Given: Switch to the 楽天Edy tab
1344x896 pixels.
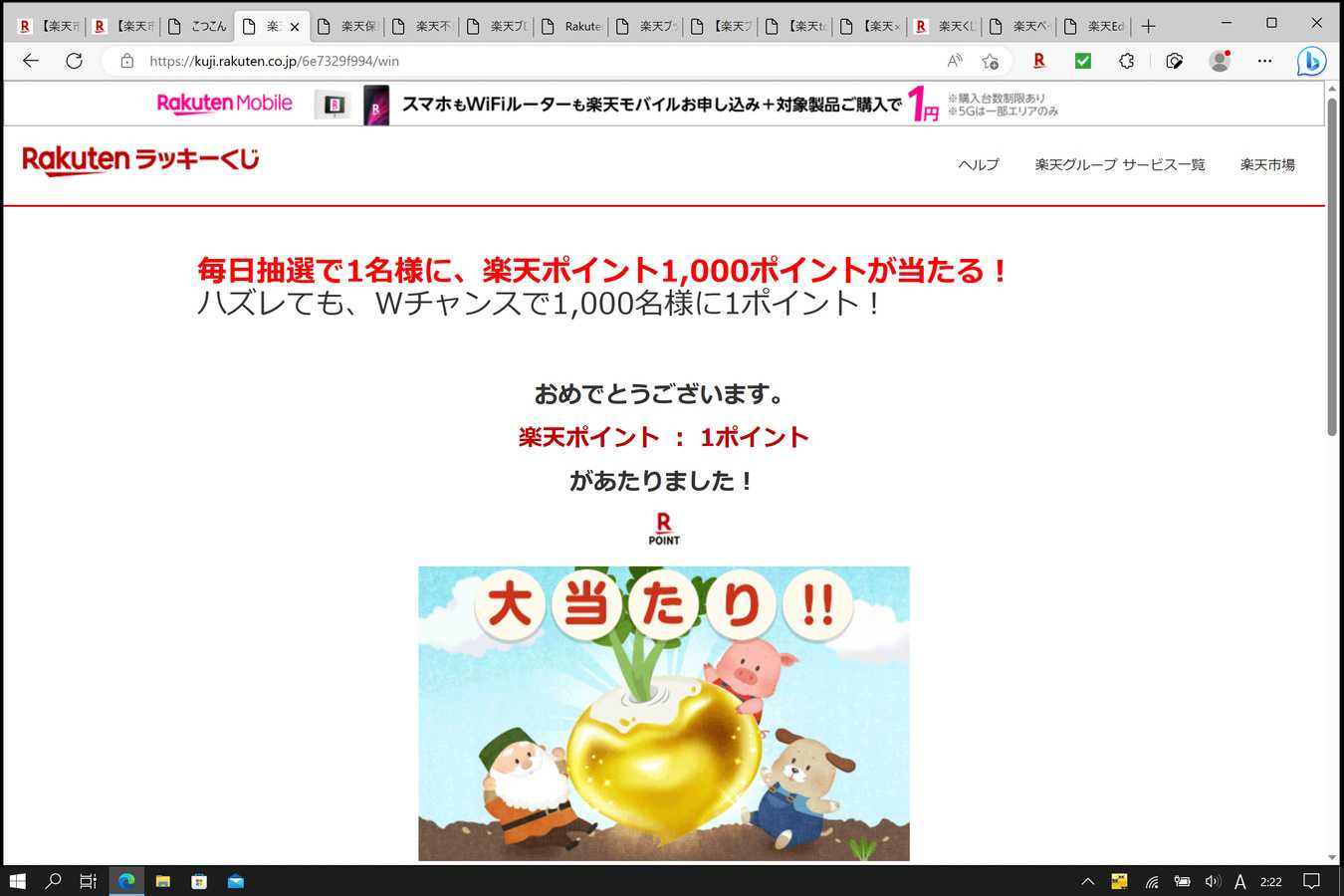Looking at the screenshot, I should [x=1093, y=26].
